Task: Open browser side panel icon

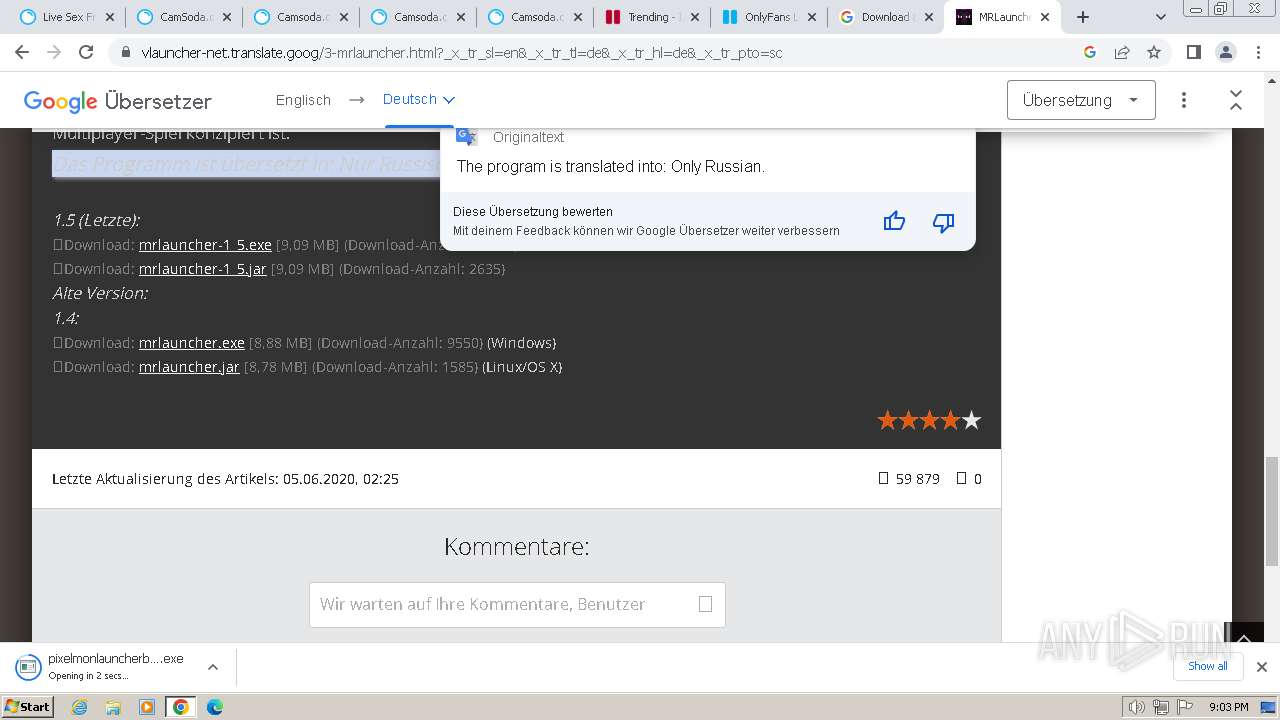Action: tap(1193, 52)
